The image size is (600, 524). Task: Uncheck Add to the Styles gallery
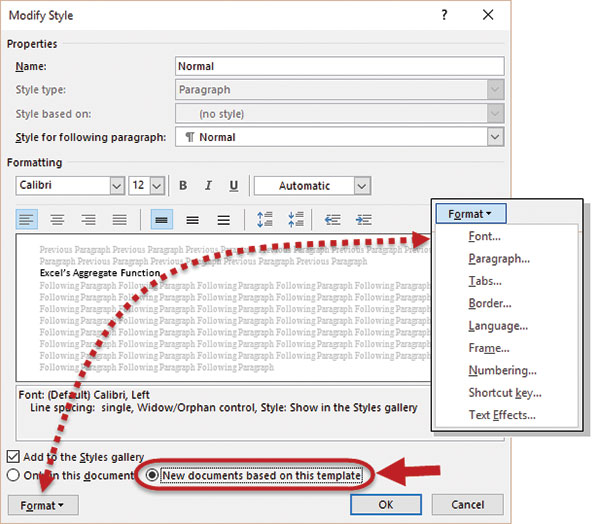click(12, 457)
